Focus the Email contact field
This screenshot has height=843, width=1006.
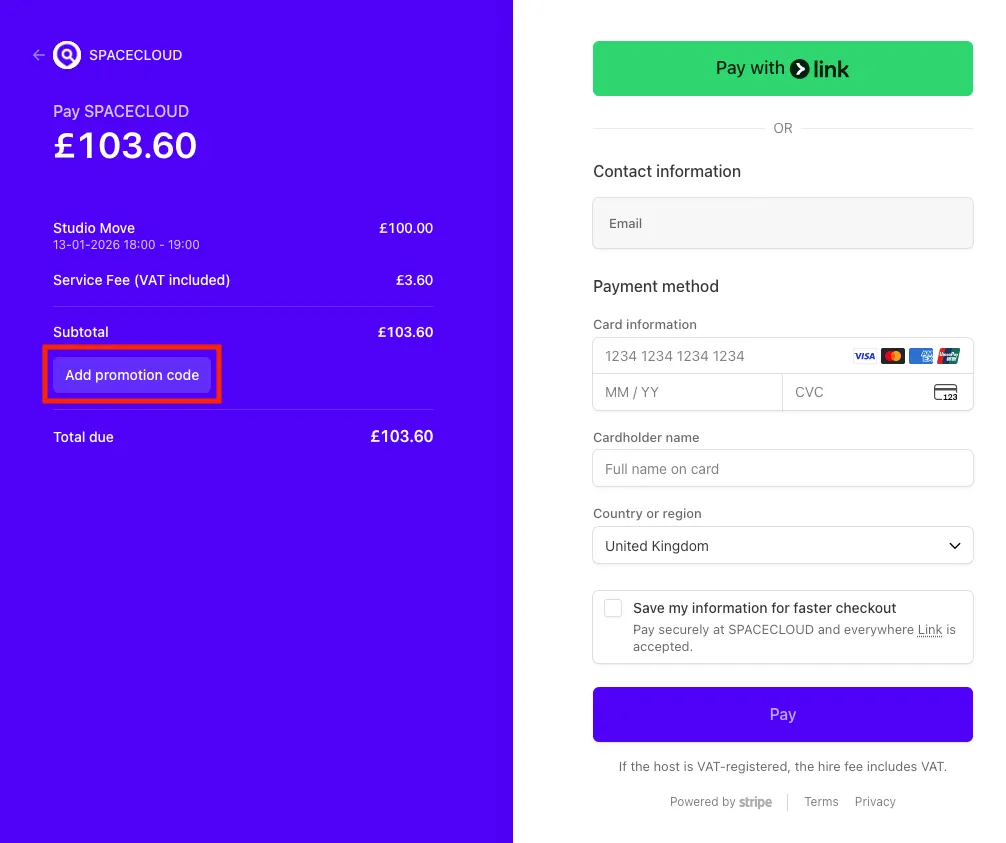click(x=783, y=223)
